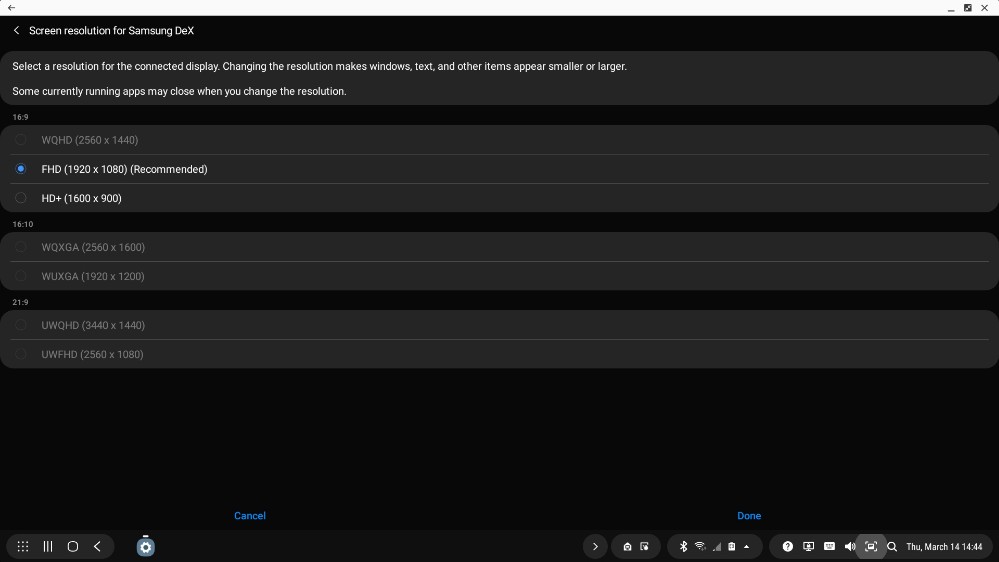Open the on-screen keyboard icon
Viewport: 999px width, 562px height.
pos(830,546)
